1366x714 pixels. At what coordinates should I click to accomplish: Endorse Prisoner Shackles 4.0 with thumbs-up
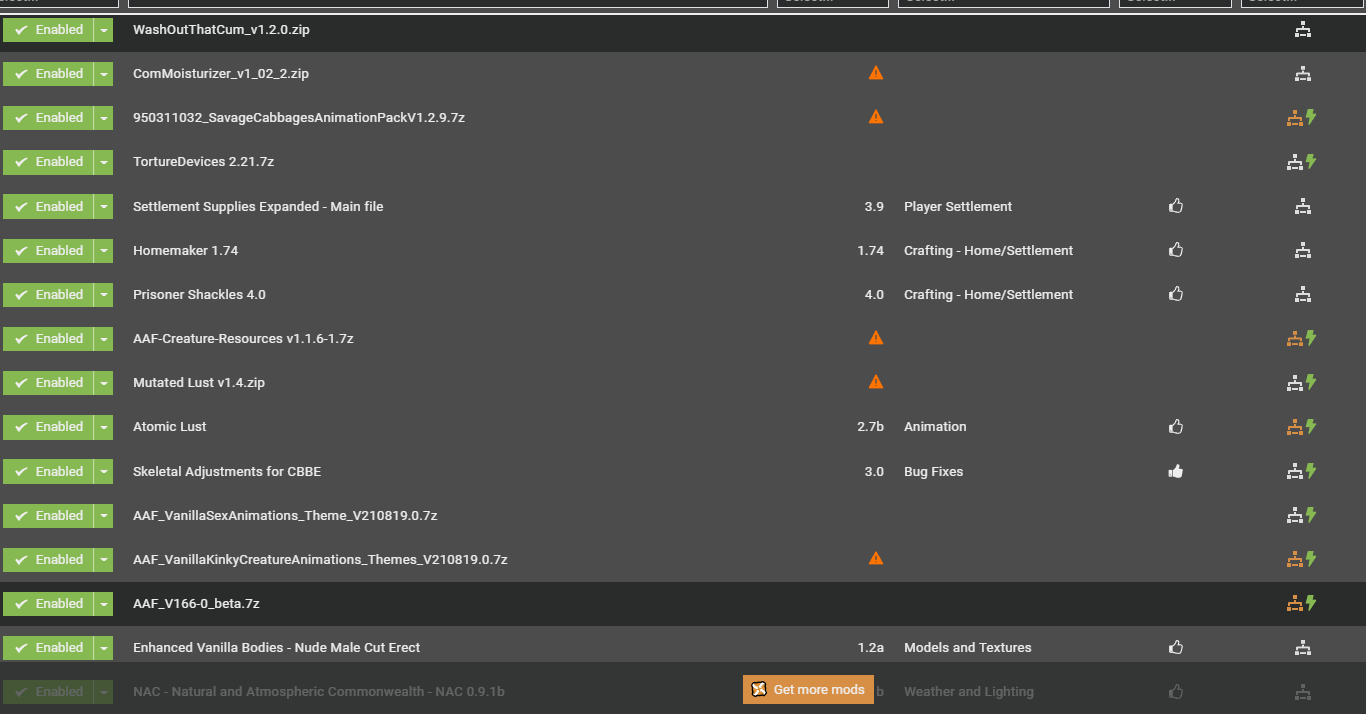pos(1176,294)
